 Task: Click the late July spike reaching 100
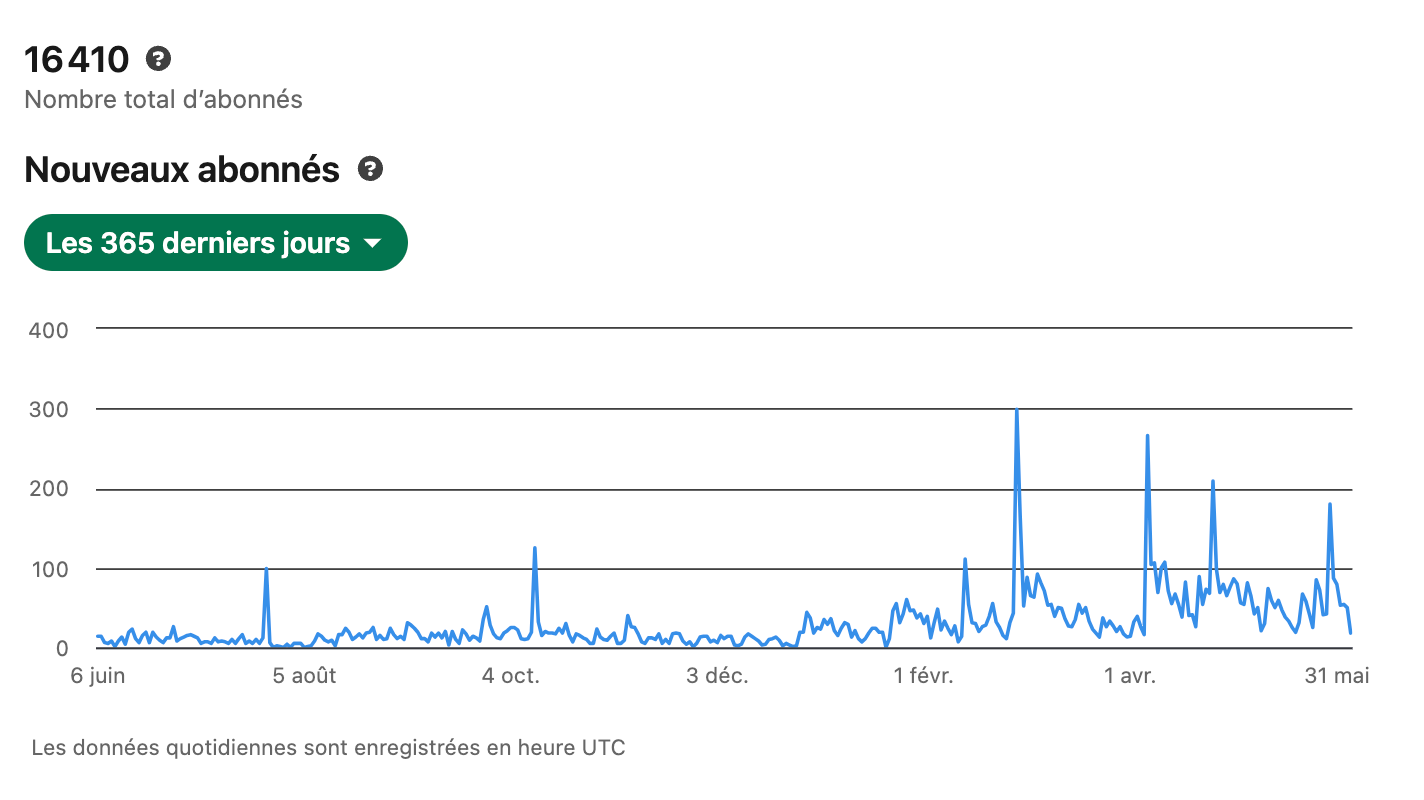tap(266, 569)
